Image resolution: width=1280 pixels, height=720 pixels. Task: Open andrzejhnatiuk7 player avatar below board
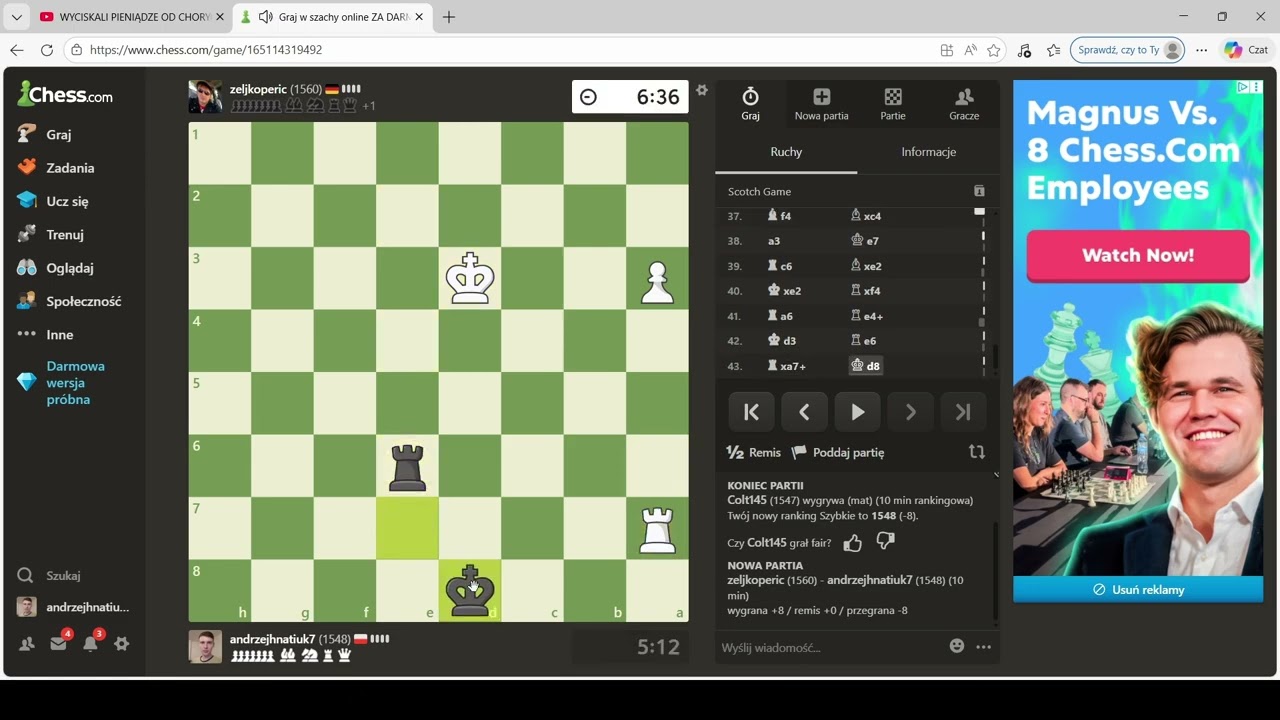coord(205,646)
